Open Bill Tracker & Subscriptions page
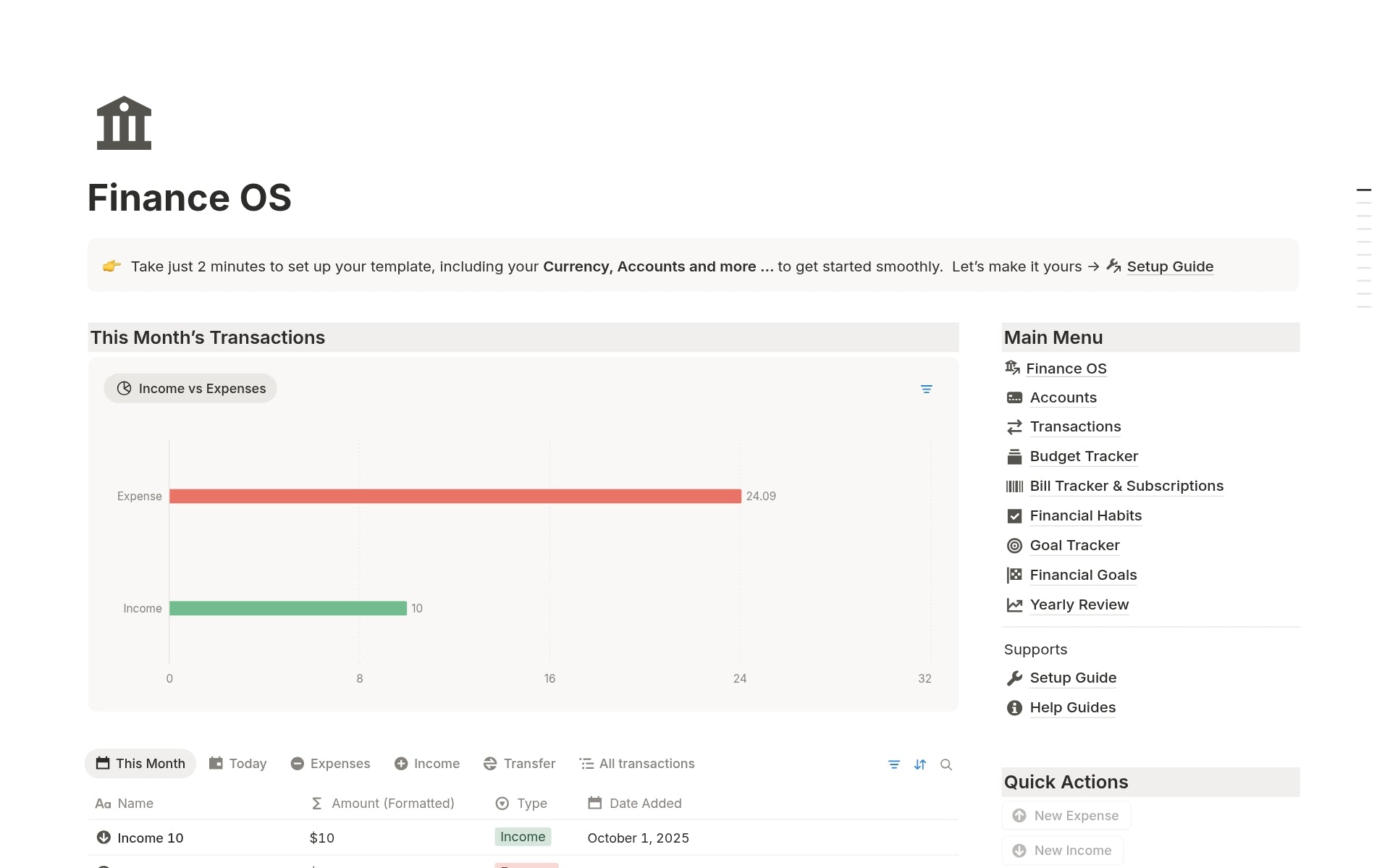This screenshot has height=868, width=1390. [1126, 486]
